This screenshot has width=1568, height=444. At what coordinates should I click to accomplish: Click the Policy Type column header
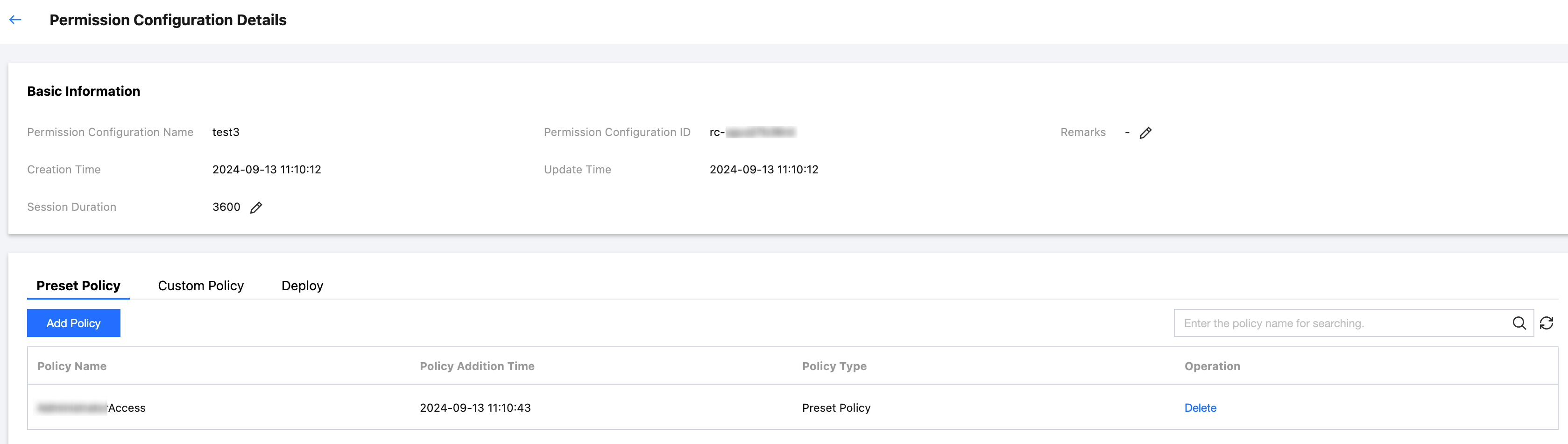point(834,366)
